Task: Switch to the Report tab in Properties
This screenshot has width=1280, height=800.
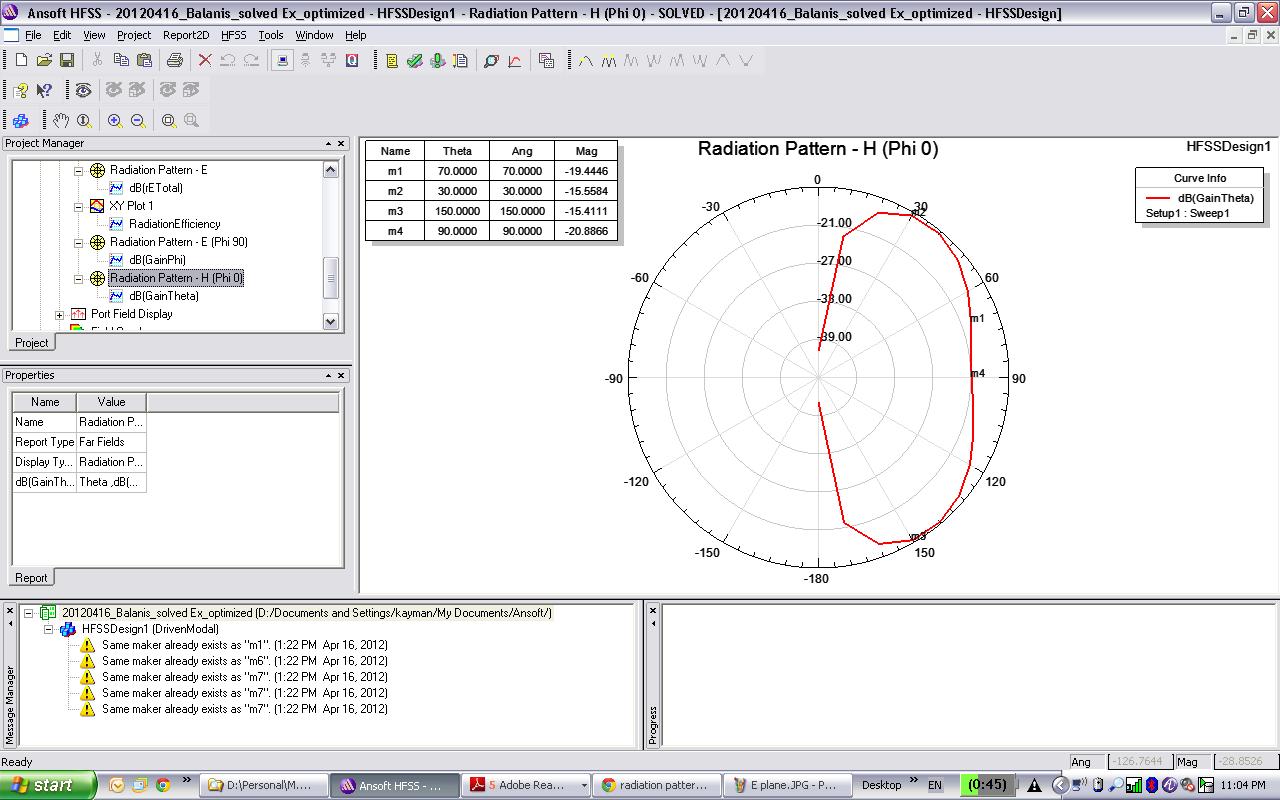Action: (x=31, y=578)
